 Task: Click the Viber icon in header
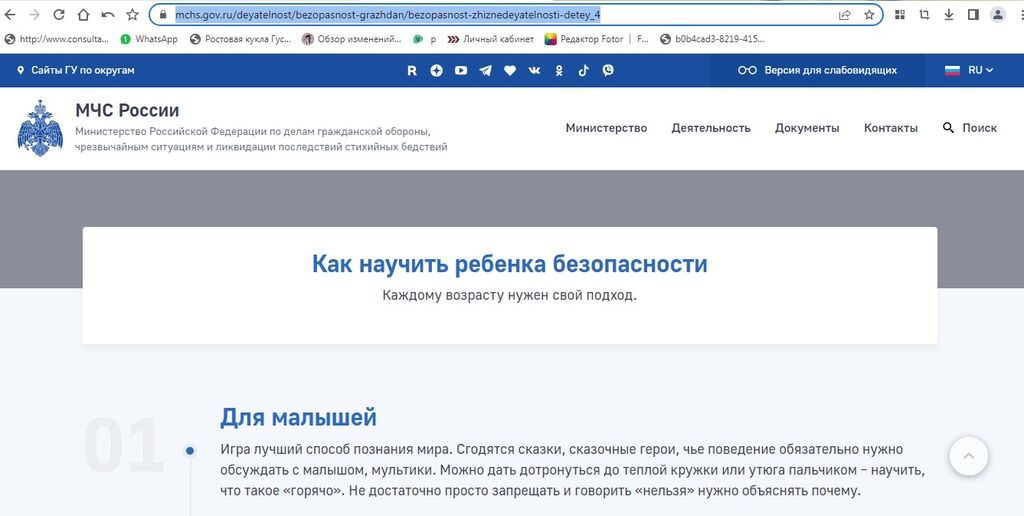[x=608, y=70]
